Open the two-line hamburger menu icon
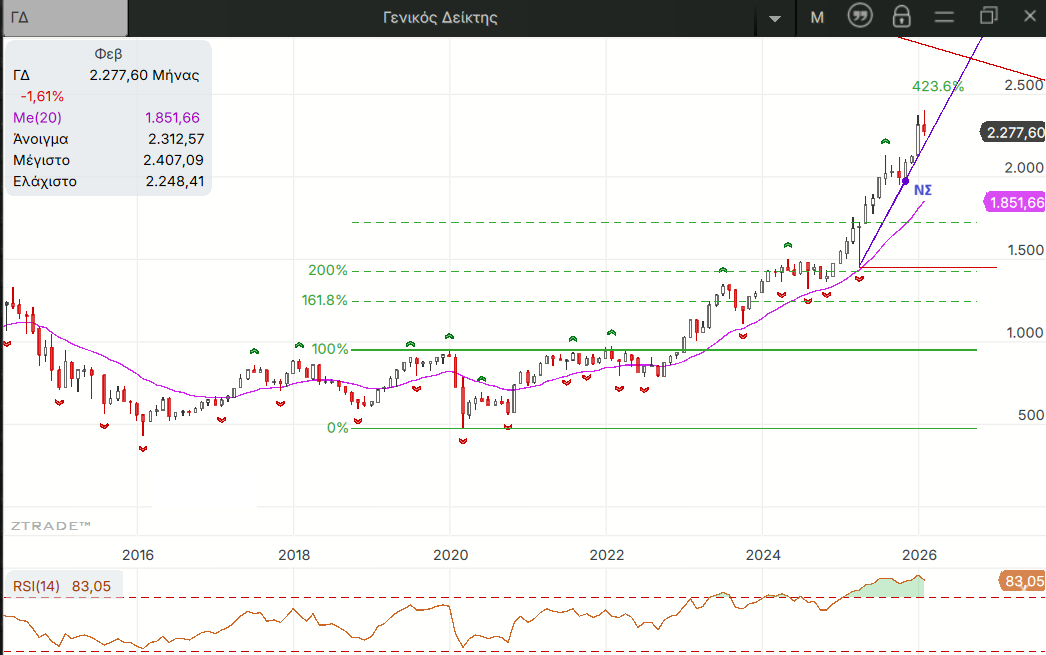Viewport: 1046px width, 655px height. [x=945, y=17]
